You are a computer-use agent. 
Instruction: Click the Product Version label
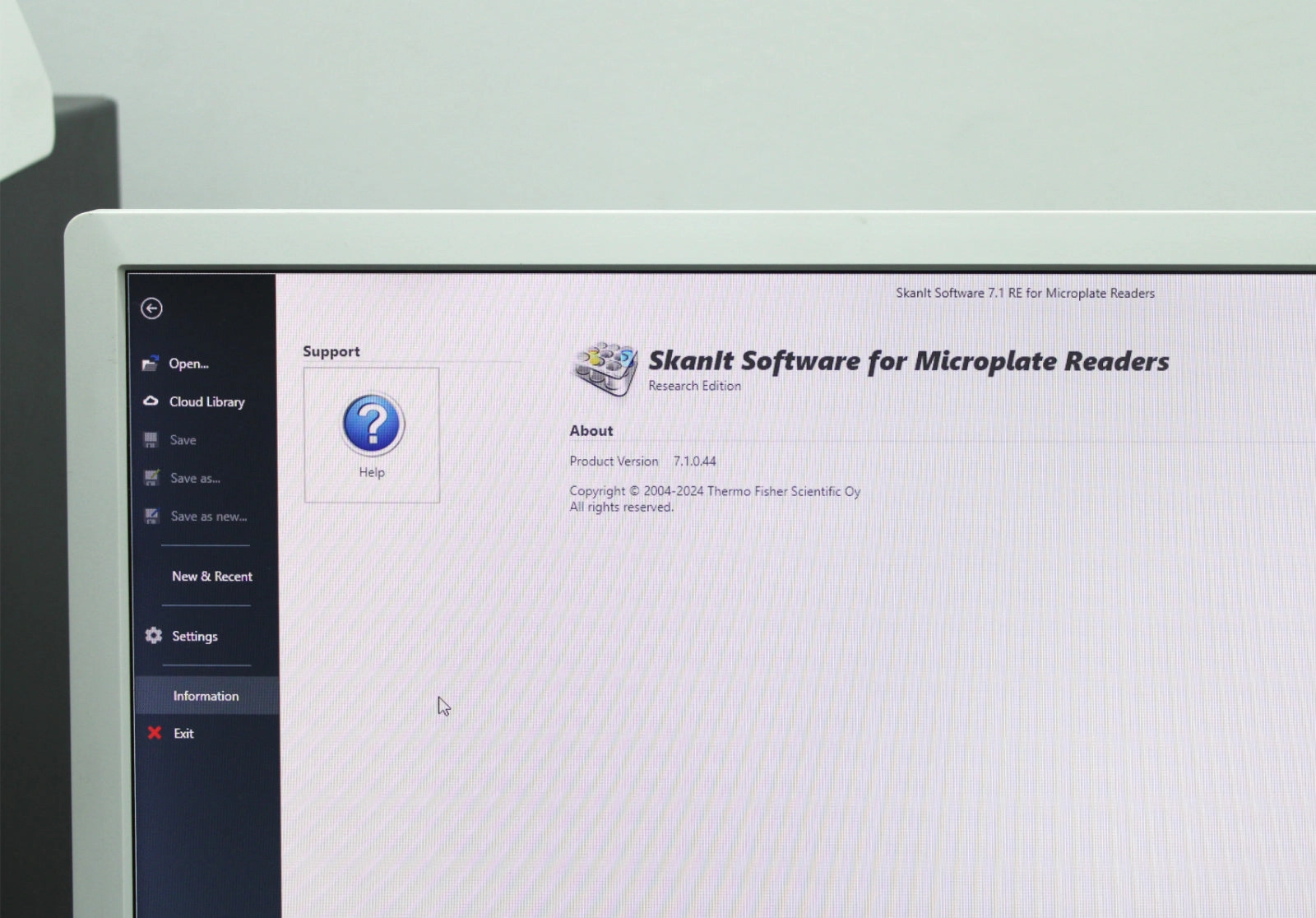(614, 461)
